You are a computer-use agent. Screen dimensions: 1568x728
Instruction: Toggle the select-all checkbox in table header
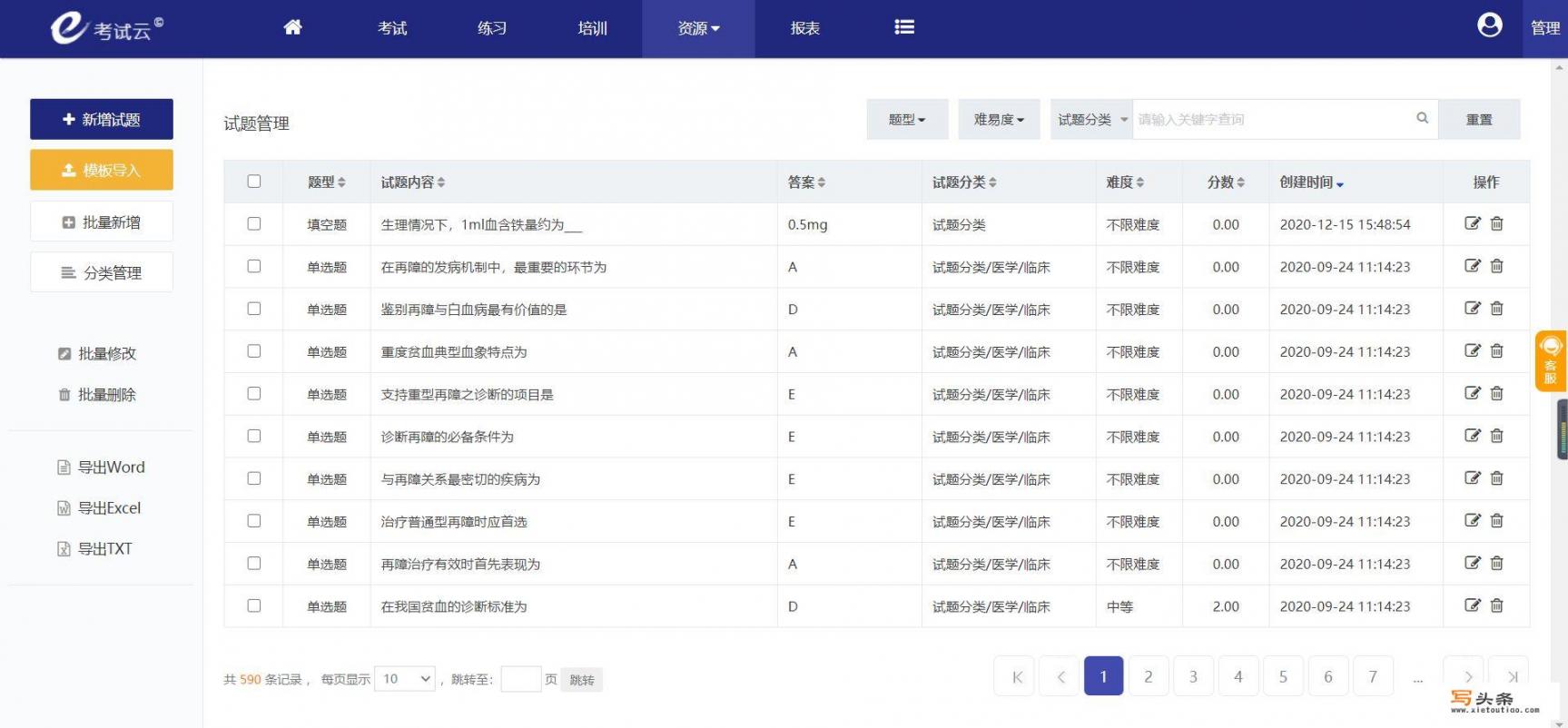tap(254, 182)
